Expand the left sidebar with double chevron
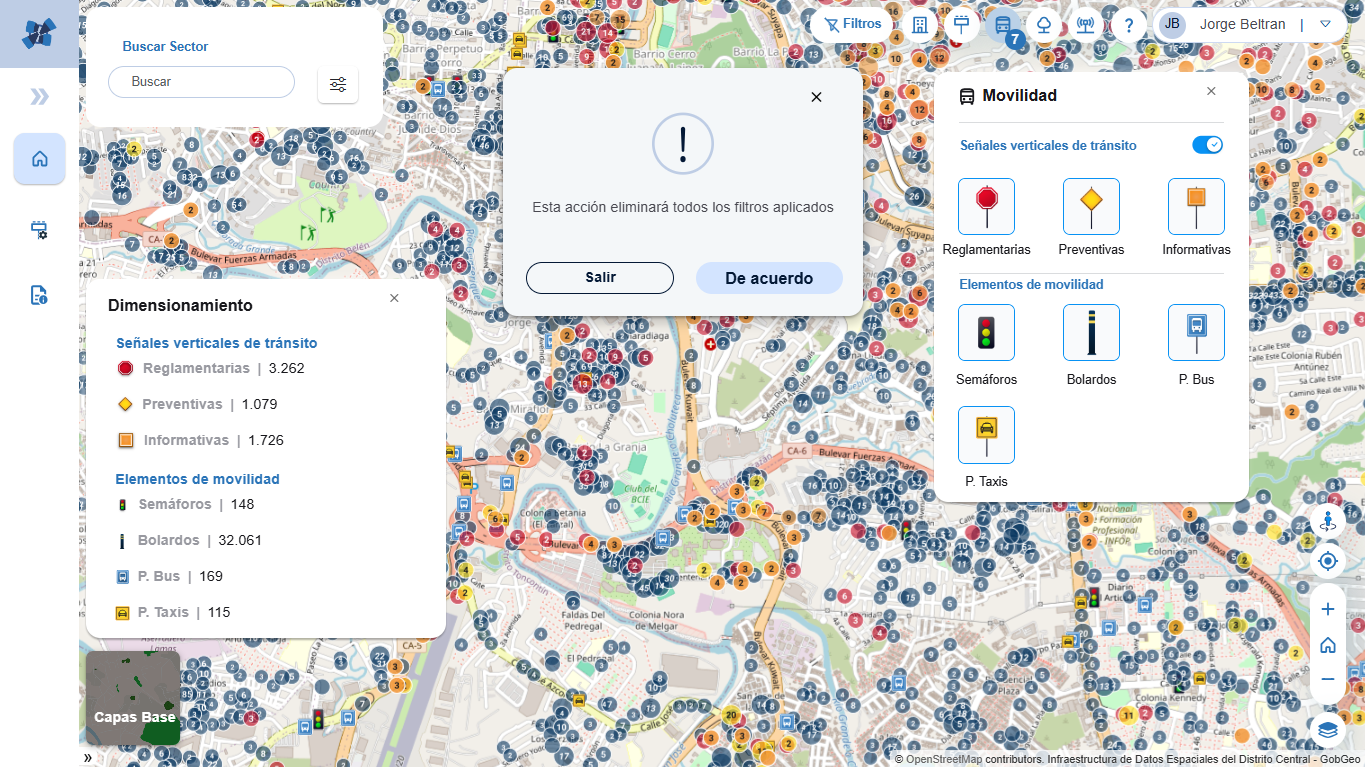Image resolution: width=1365 pixels, height=767 pixels. (39, 96)
